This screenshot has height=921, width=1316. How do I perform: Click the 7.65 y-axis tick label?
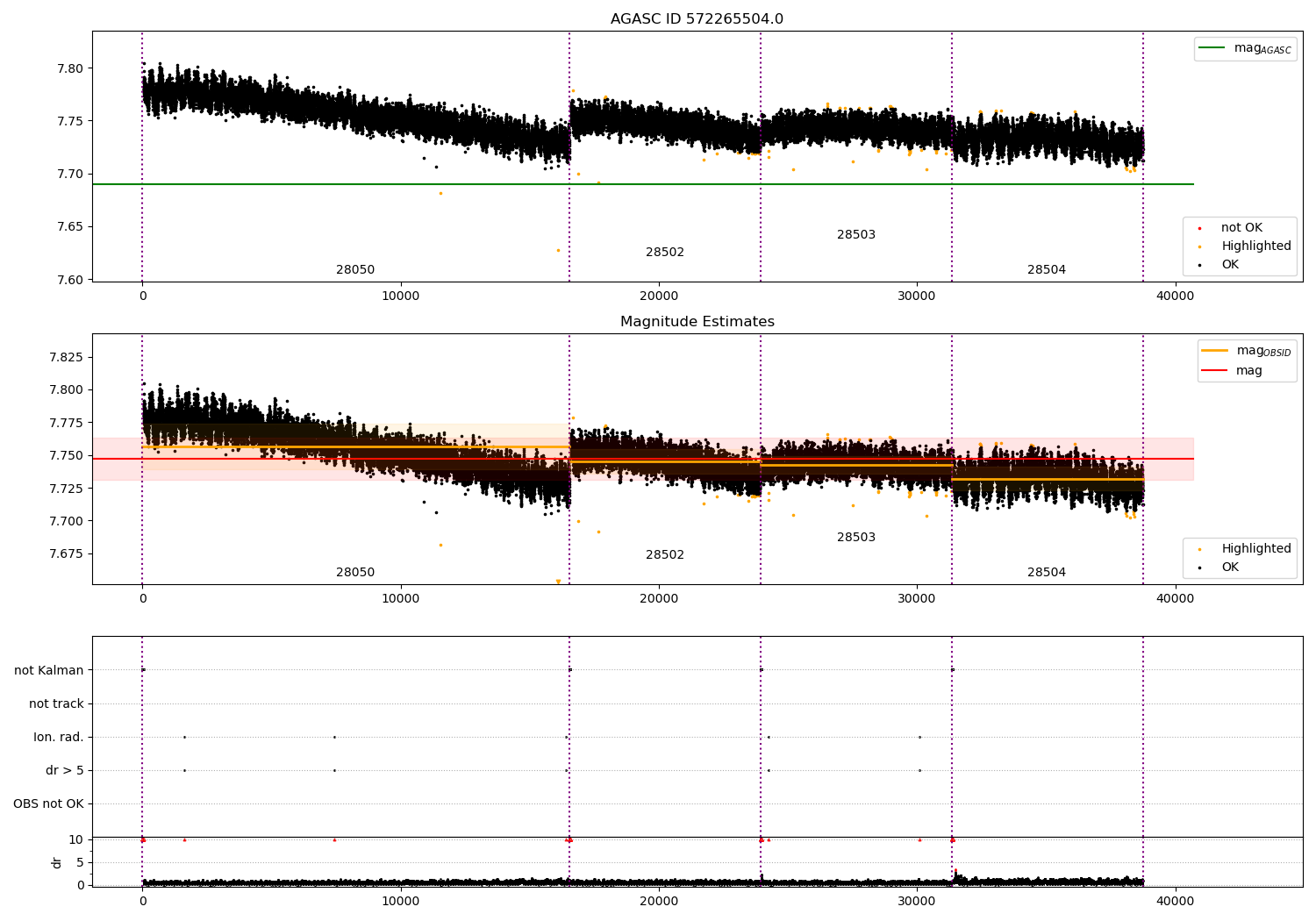pos(69,226)
